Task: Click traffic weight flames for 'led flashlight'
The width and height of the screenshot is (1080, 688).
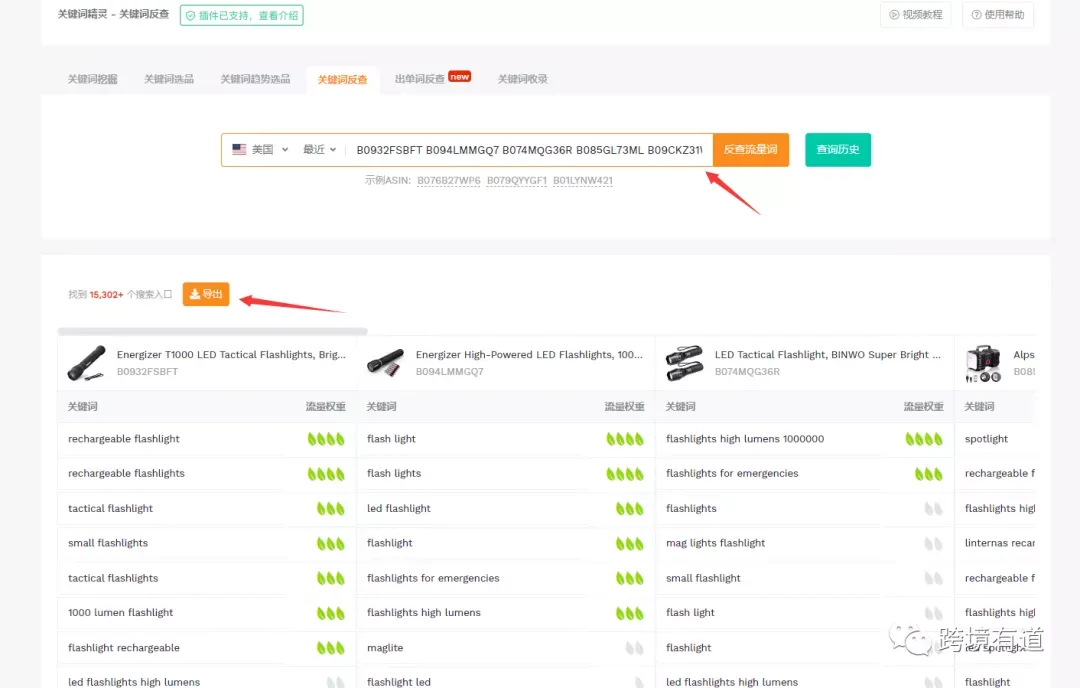Action: 630,508
